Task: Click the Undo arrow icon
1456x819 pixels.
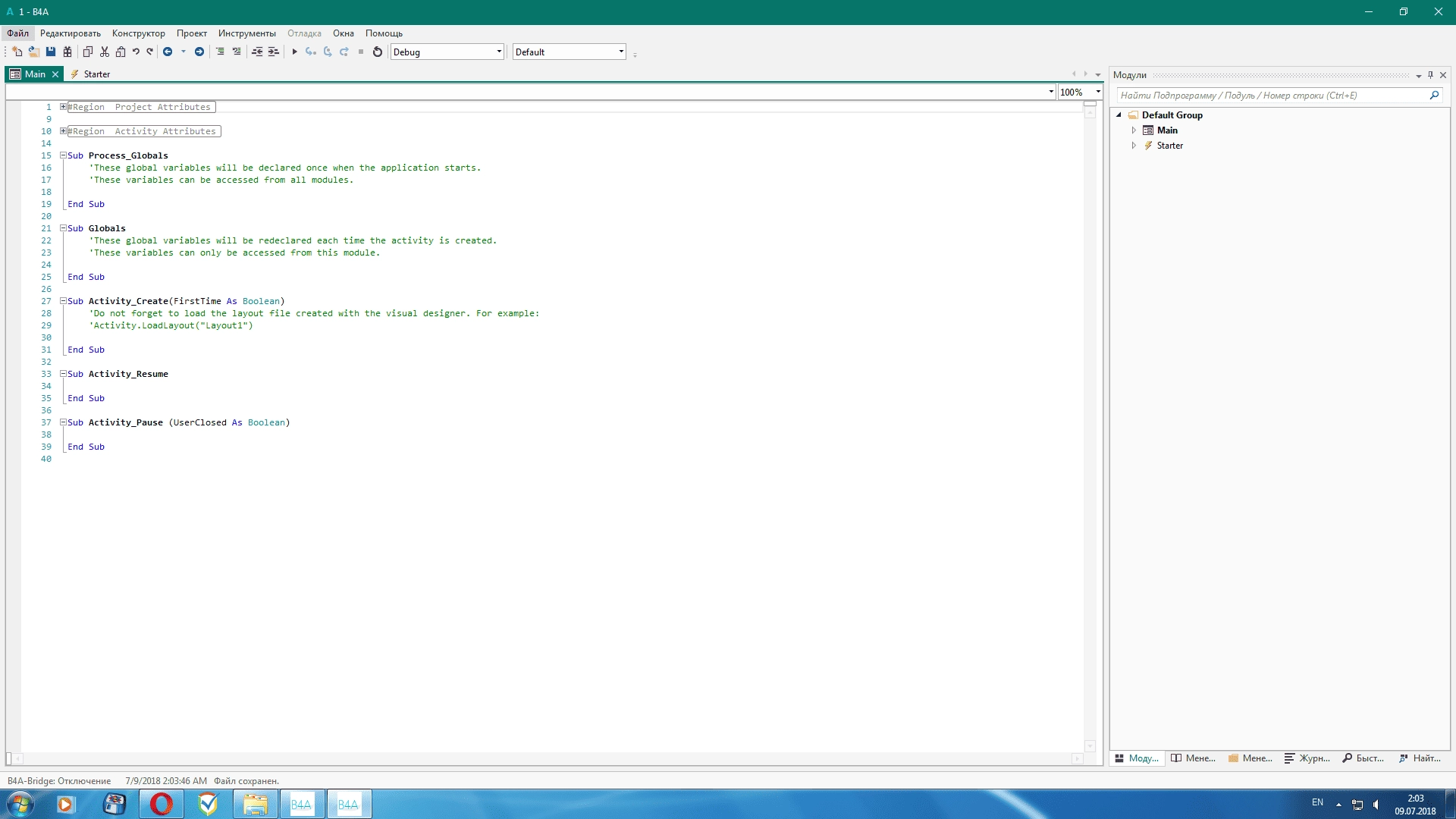Action: point(136,52)
